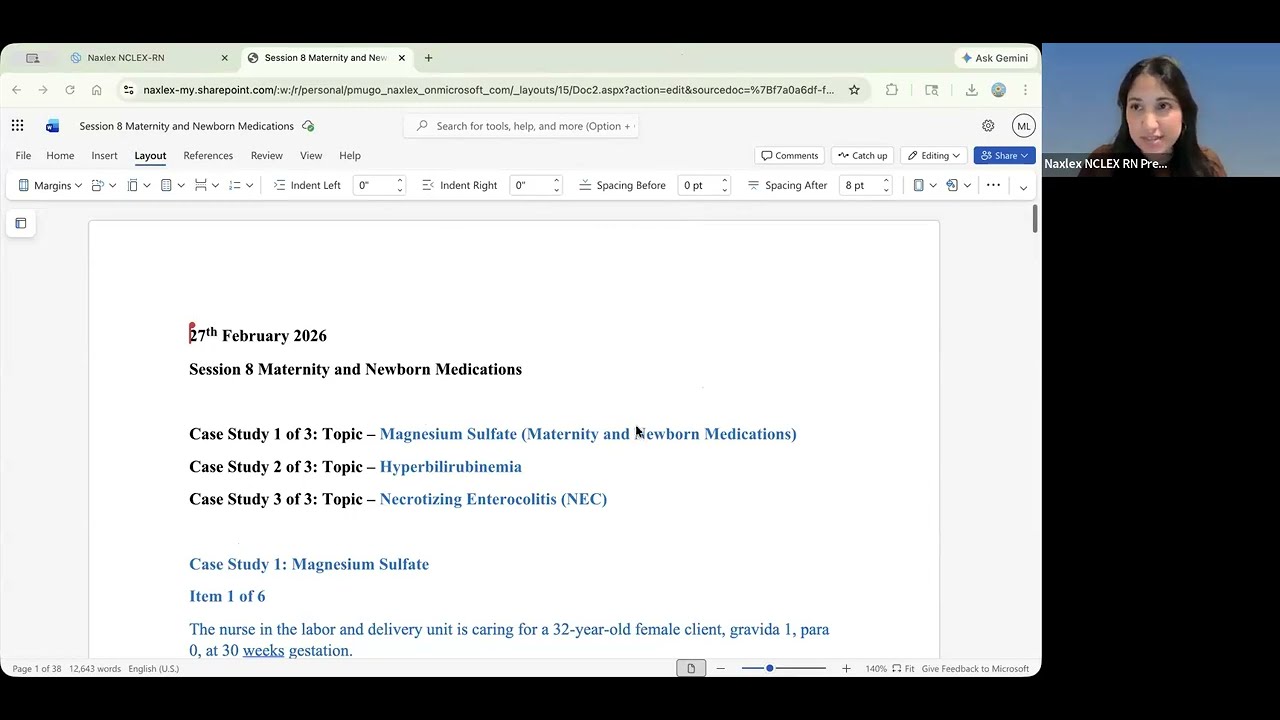This screenshot has height=720, width=1280.
Task: Click the page Size icon in ribbon
Action: 132,185
